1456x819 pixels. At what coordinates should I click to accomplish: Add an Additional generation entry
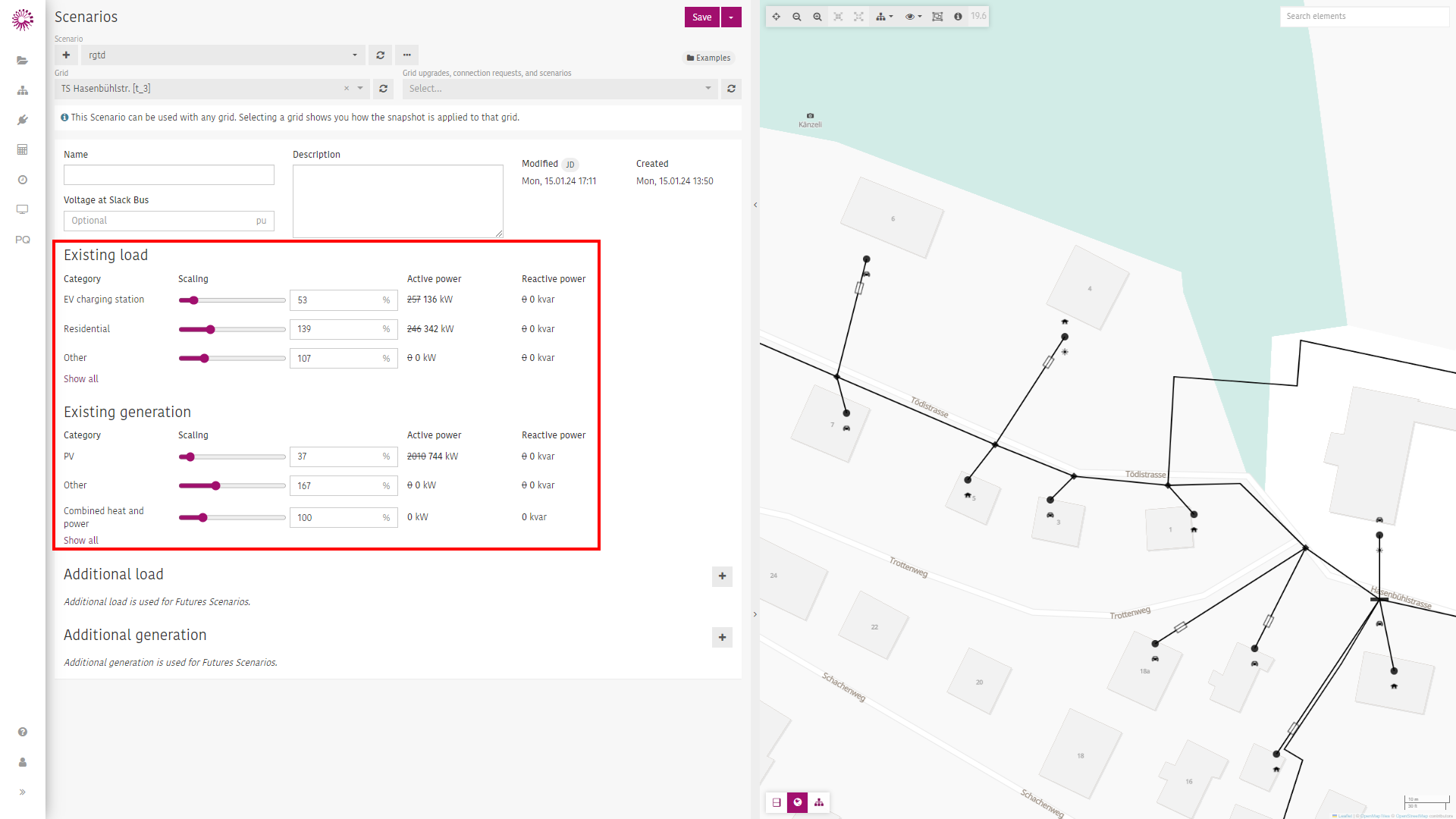point(722,638)
